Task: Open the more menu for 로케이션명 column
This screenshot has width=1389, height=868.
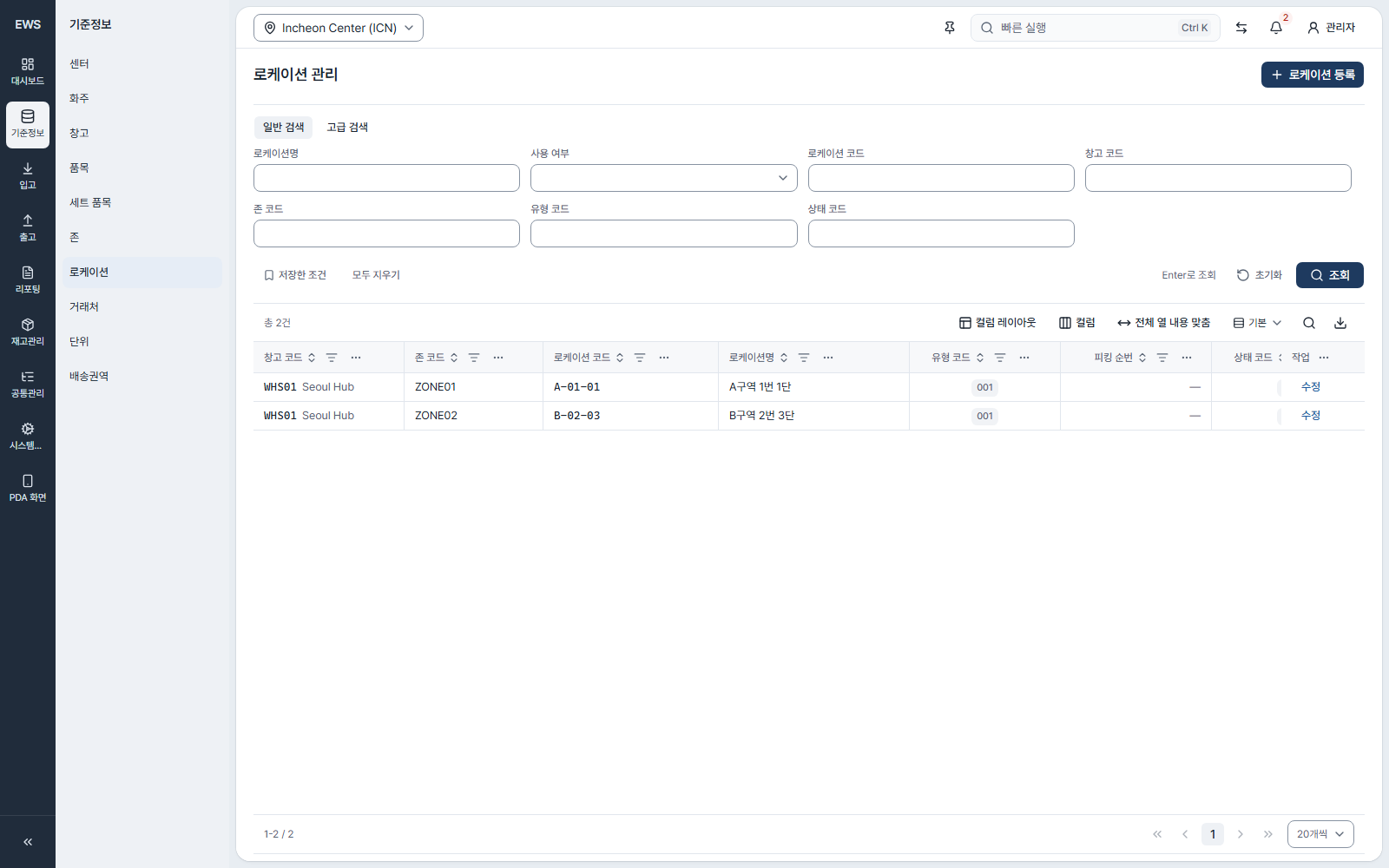Action: (828, 358)
